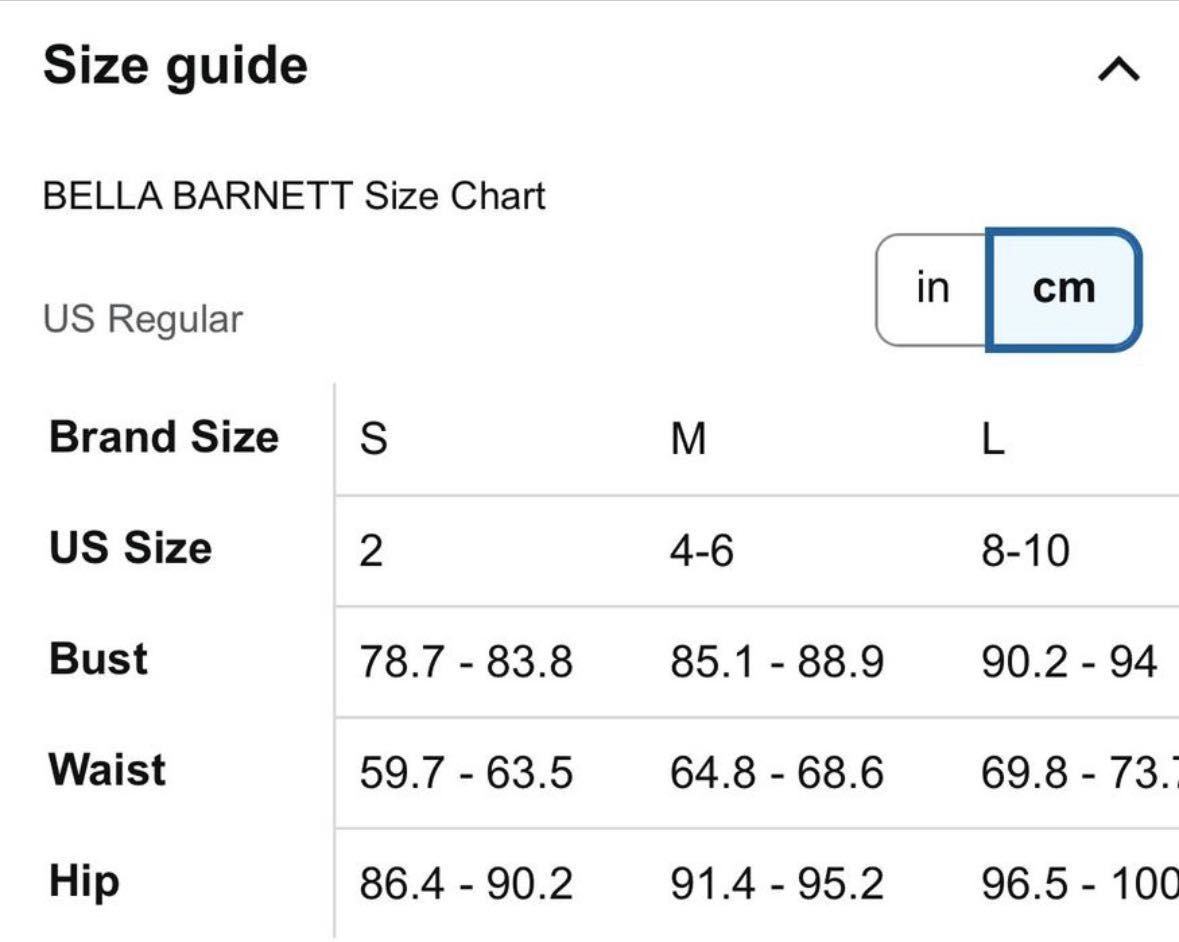Screen dimensions: 1179x942
Task: Click the bust 85.1 - 88.9 cell
Action: point(777,662)
